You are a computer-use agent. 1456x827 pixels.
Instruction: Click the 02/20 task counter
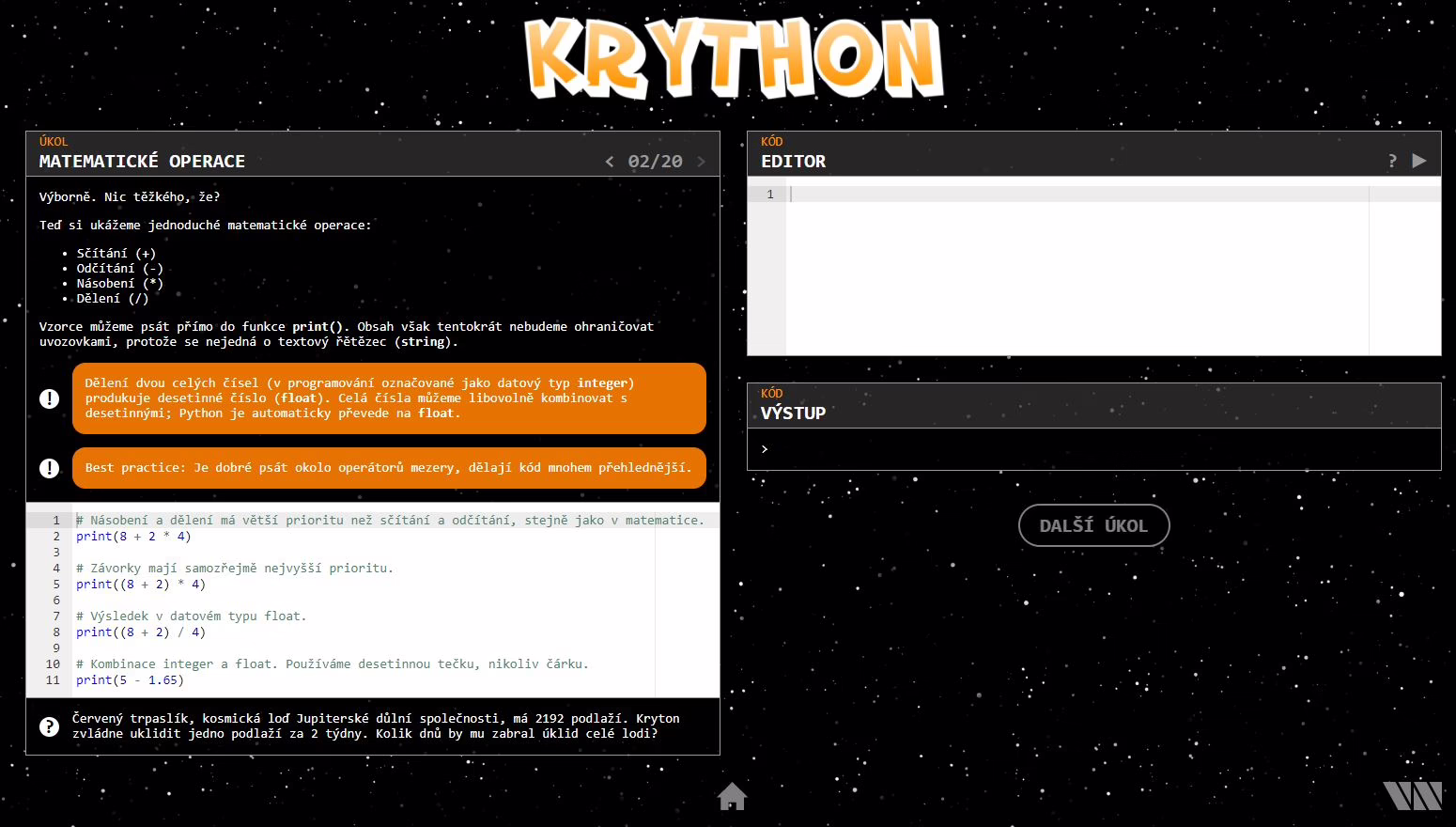pyautogui.click(x=655, y=162)
